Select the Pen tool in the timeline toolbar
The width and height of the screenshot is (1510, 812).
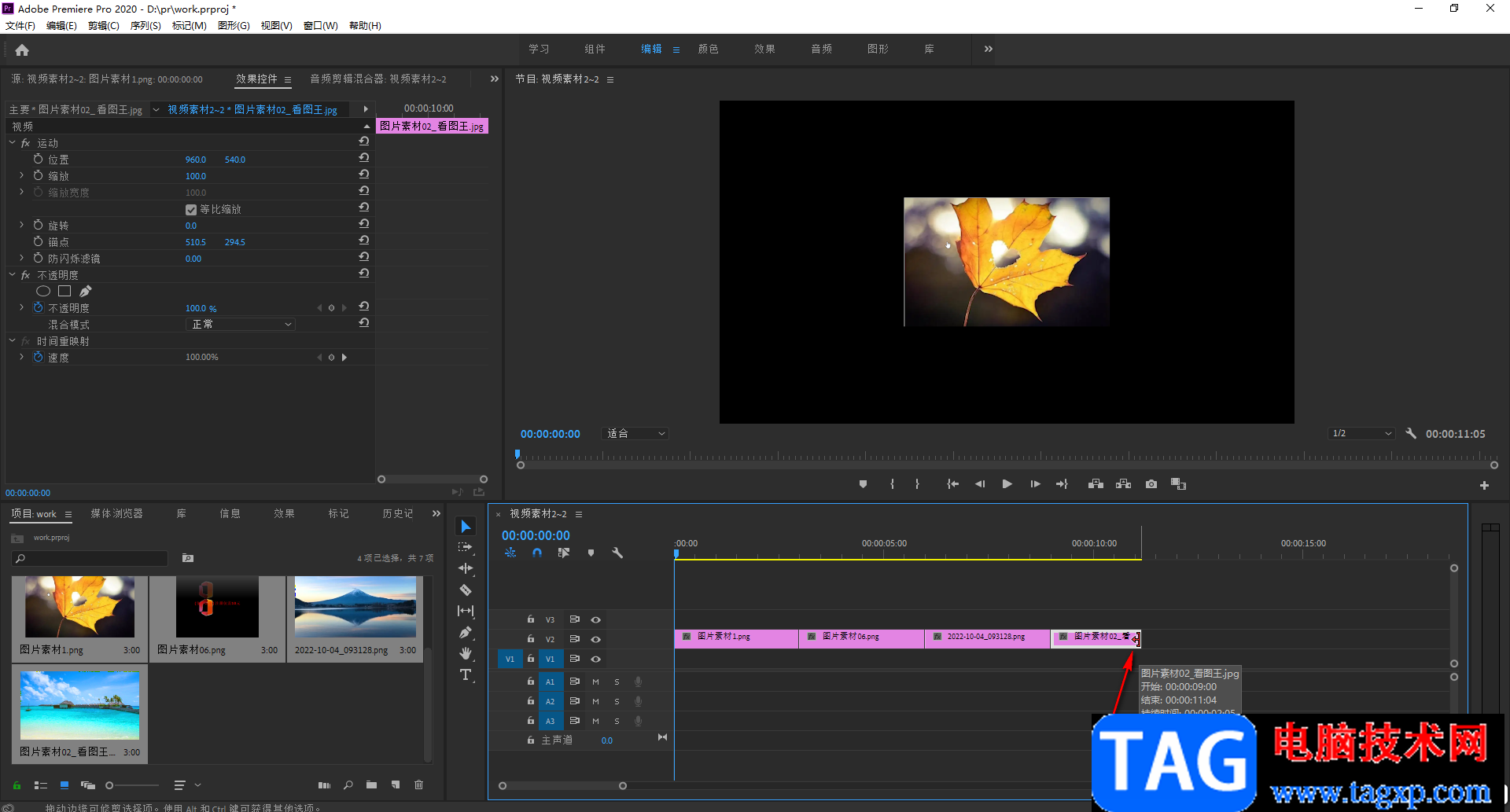point(466,632)
